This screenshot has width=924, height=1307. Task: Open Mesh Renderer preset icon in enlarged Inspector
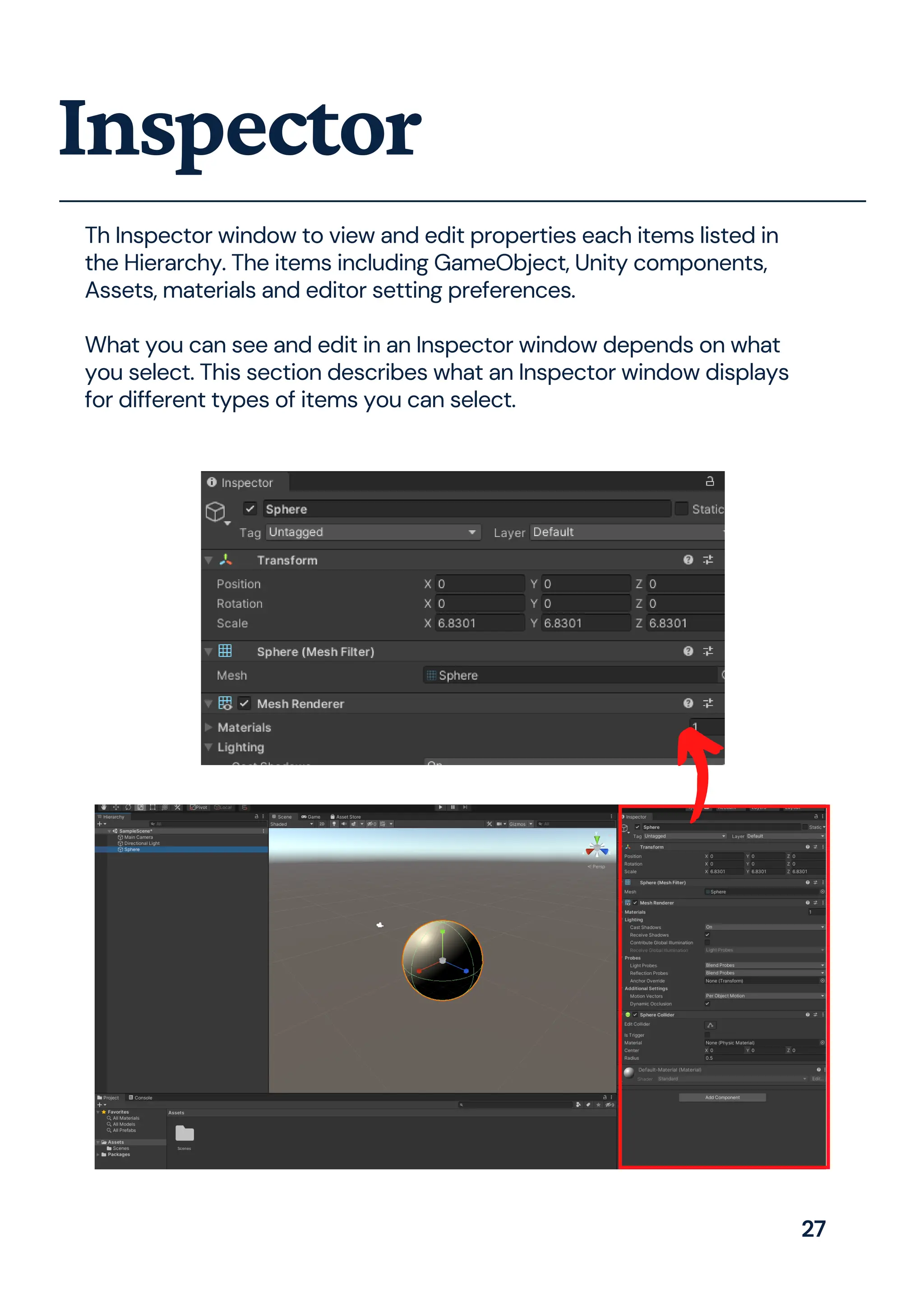coord(707,703)
